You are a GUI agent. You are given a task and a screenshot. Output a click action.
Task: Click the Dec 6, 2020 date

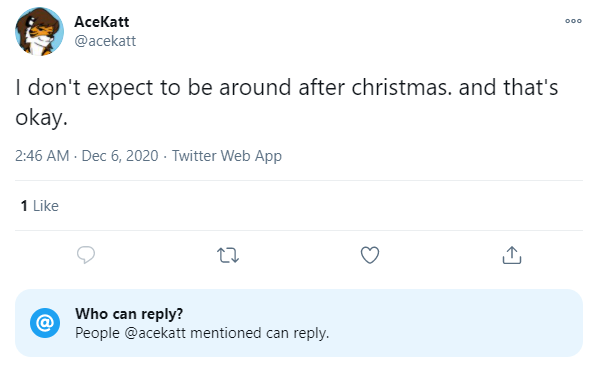(x=120, y=156)
